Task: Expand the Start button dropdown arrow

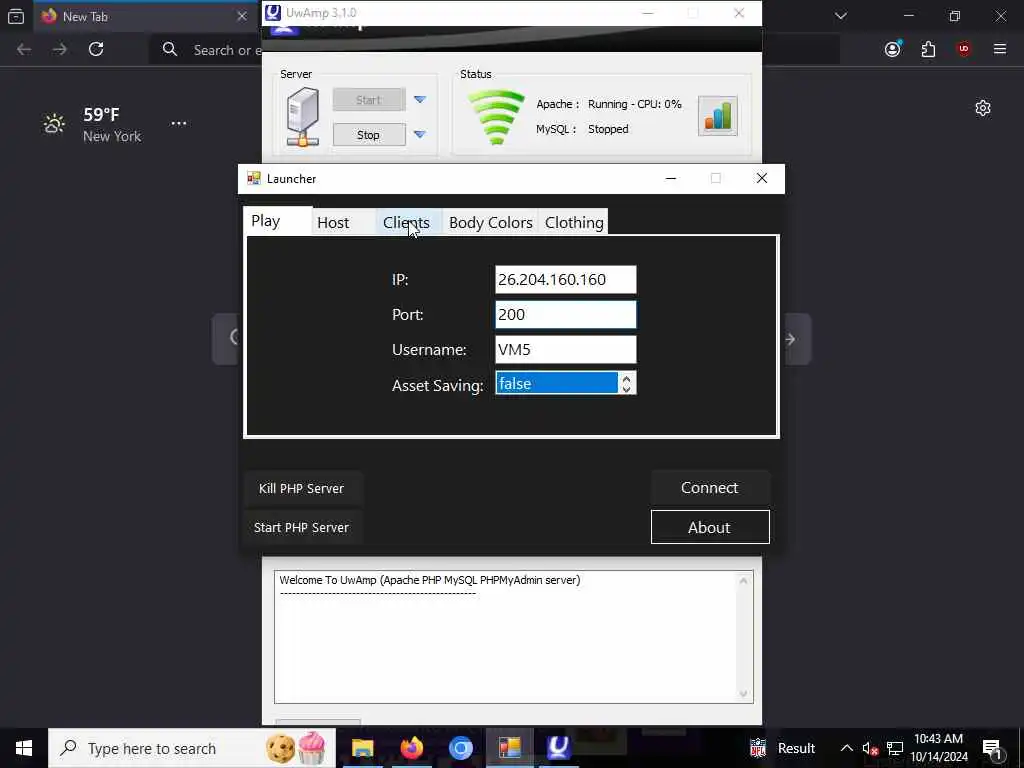Action: (x=420, y=100)
